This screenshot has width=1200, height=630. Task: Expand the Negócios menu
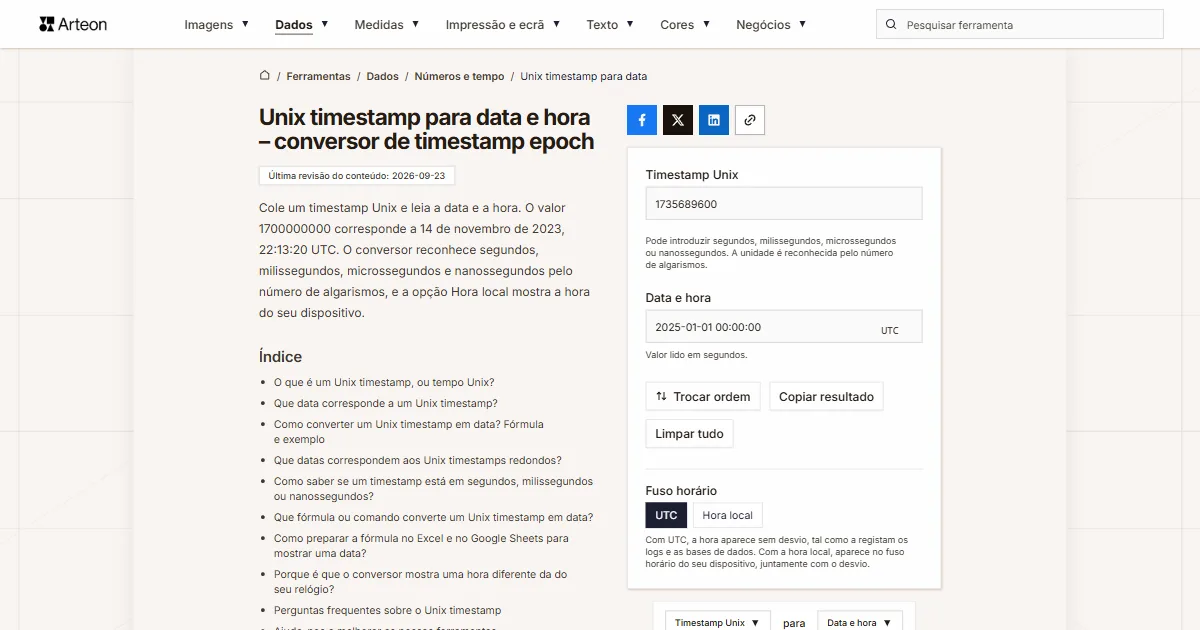pos(771,25)
